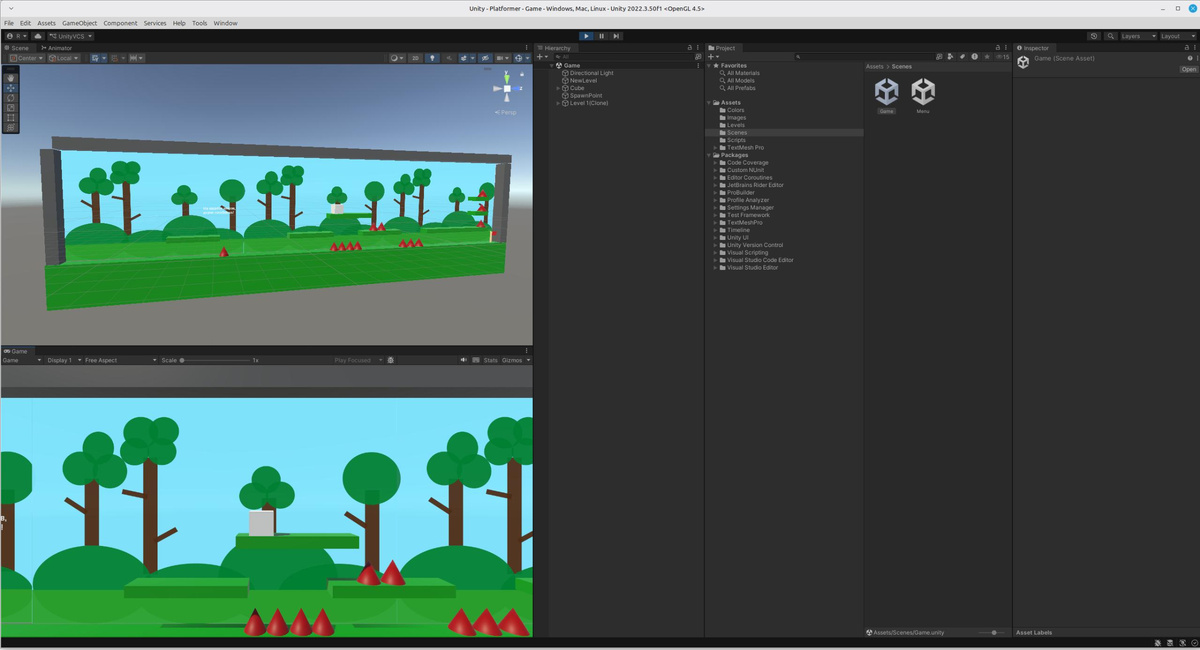This screenshot has width=1200, height=650.
Task: Click Search by Label icon in Project
Action: (962, 57)
